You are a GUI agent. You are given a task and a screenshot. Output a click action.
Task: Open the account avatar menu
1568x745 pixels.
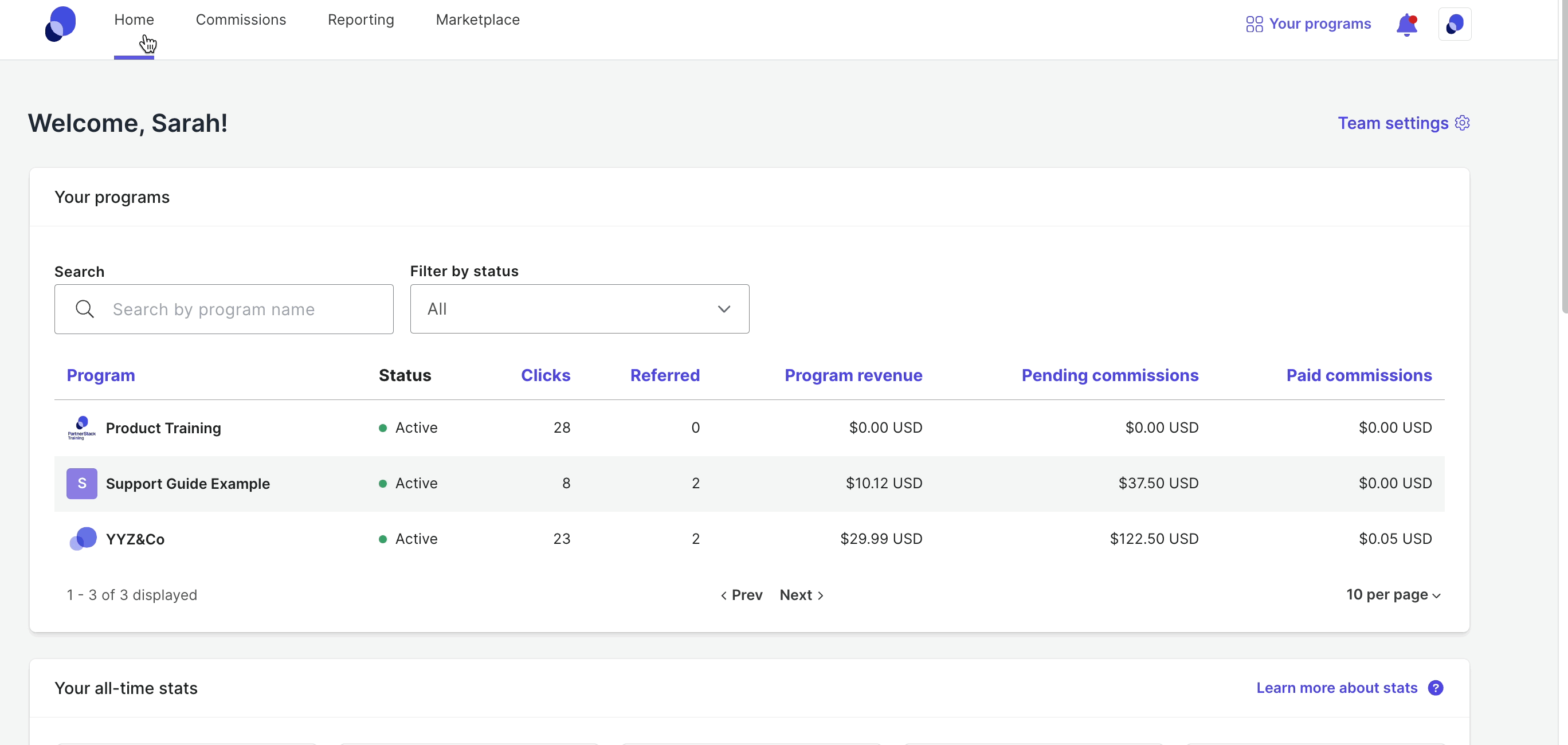coord(1455,24)
